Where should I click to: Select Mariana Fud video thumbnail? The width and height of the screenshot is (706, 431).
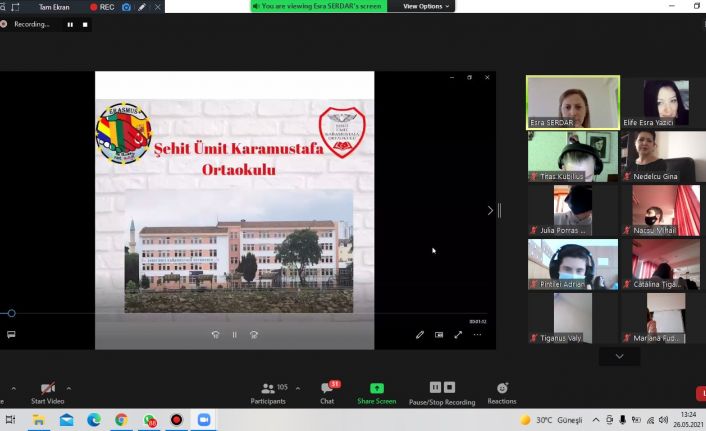[666, 318]
